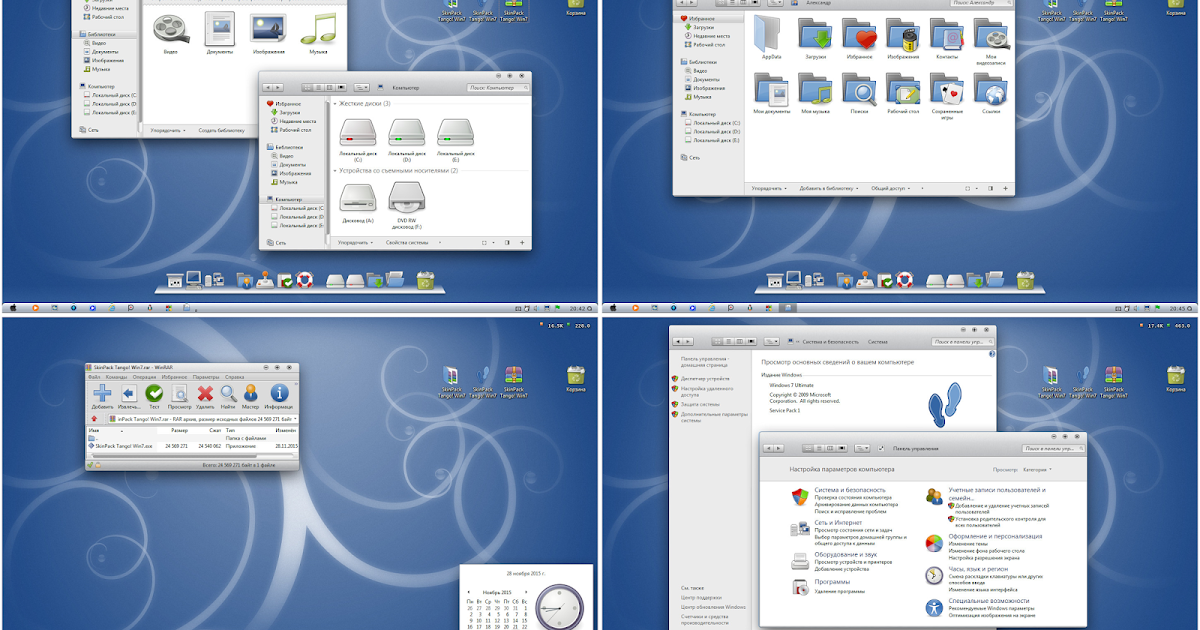This screenshot has height=630, width=1200.
Task: Select Музыка green notes library icon
Action: [x=318, y=27]
